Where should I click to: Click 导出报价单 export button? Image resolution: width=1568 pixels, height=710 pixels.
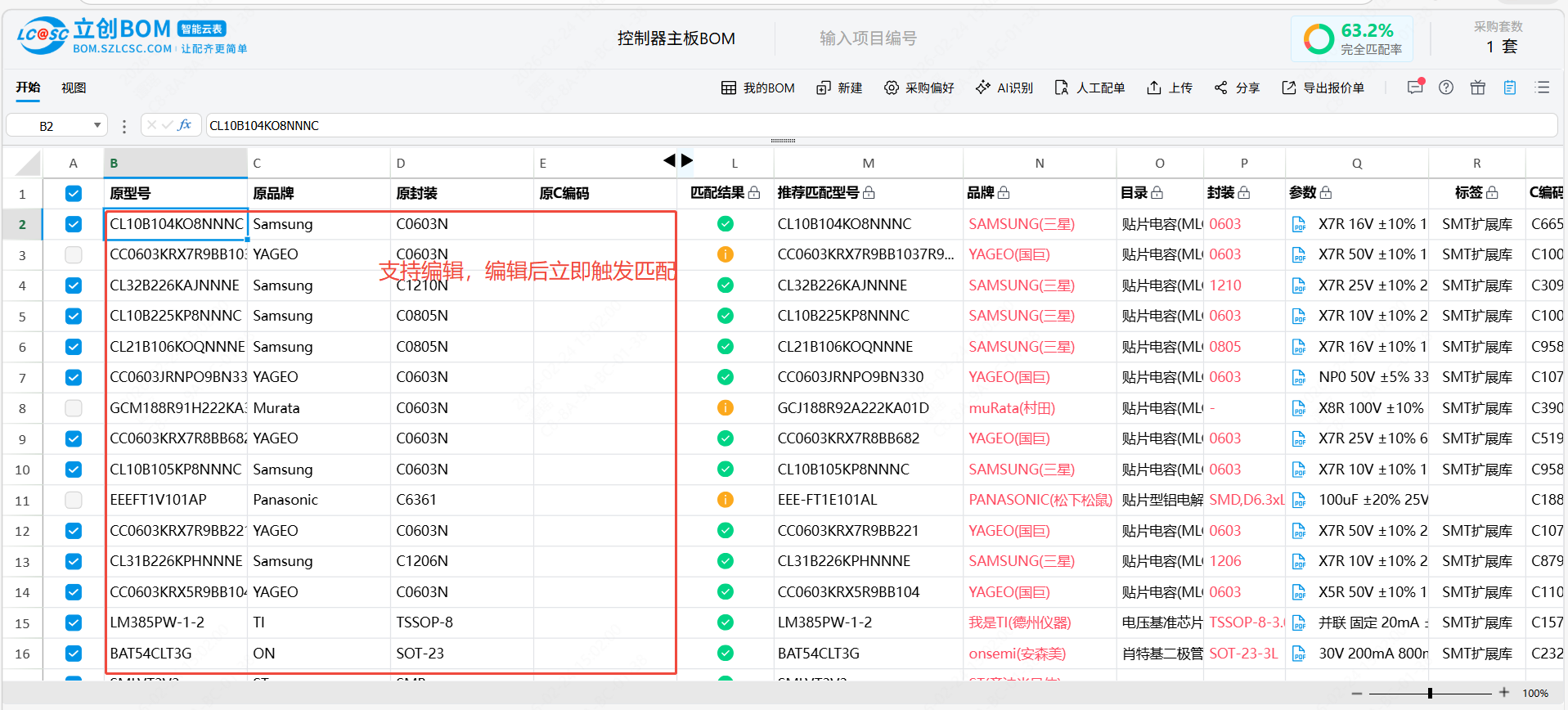tap(1323, 88)
